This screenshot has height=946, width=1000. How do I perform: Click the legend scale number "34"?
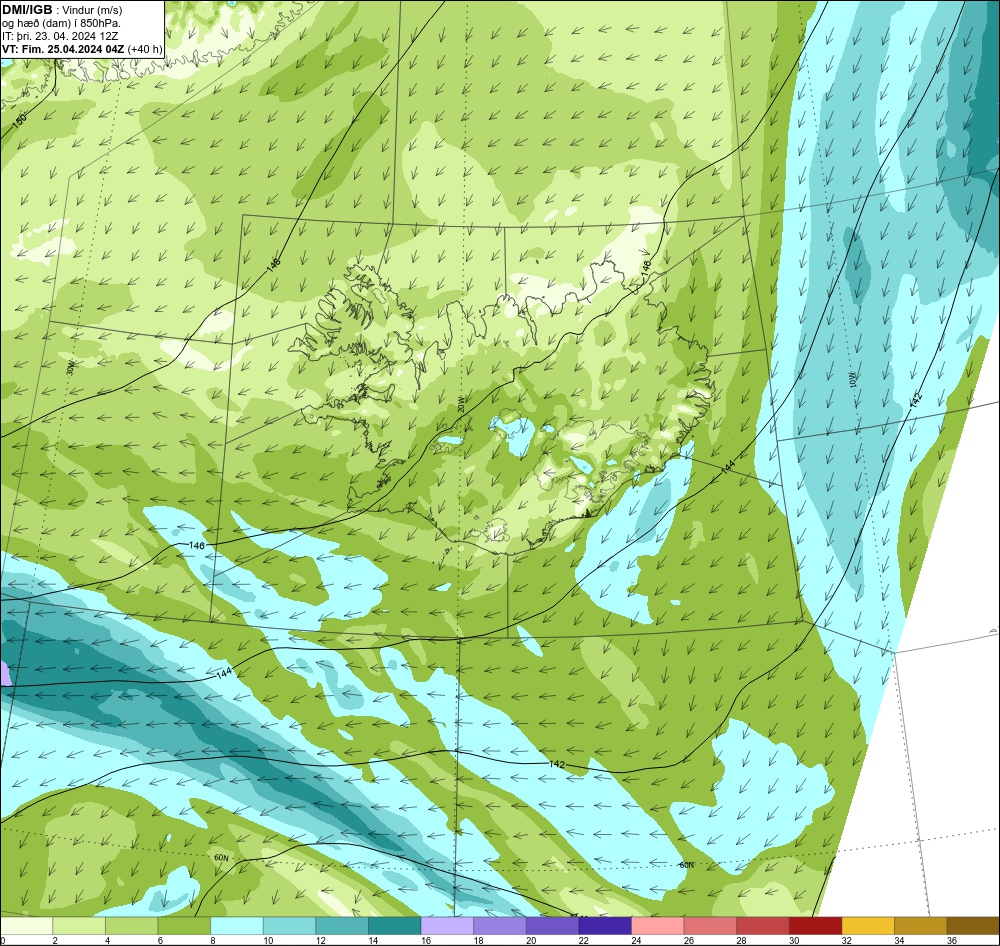899,940
